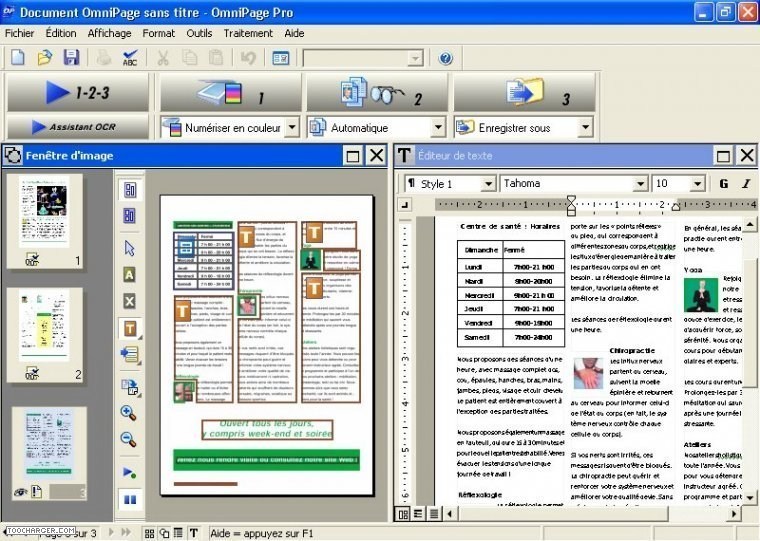
Task: Open the Format menu
Action: (158, 33)
